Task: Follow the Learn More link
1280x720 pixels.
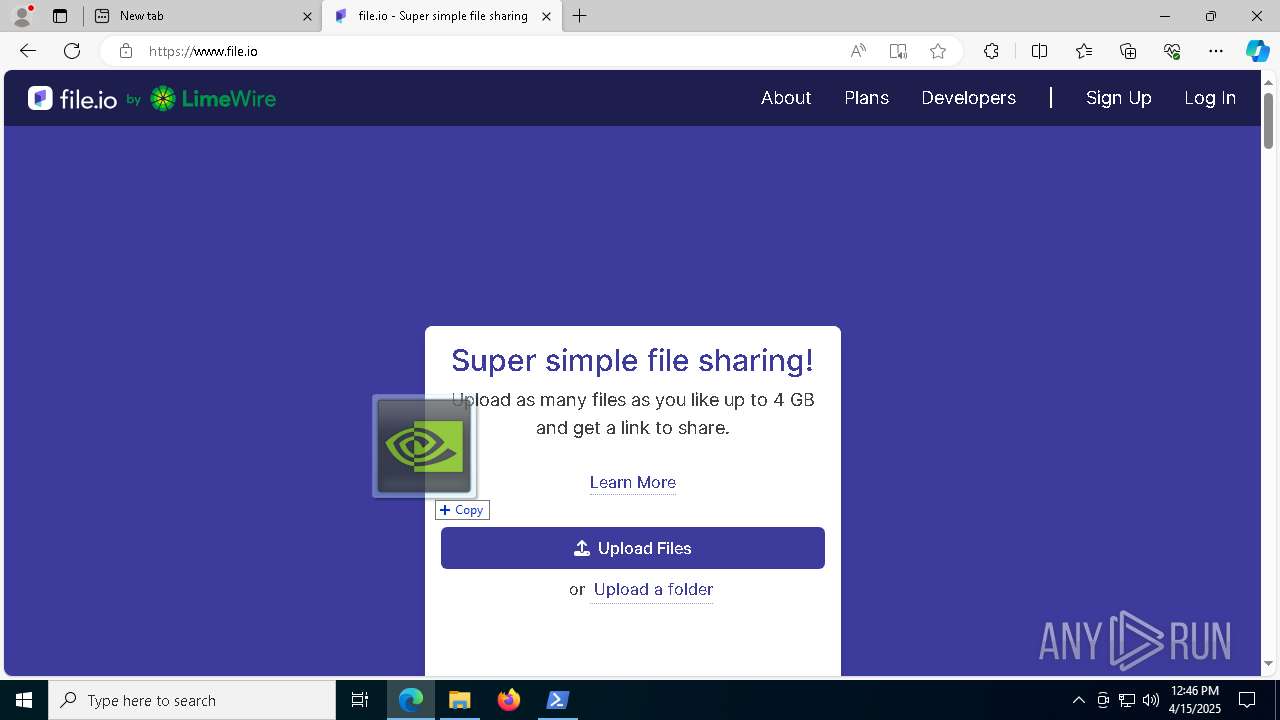Action: [x=633, y=482]
